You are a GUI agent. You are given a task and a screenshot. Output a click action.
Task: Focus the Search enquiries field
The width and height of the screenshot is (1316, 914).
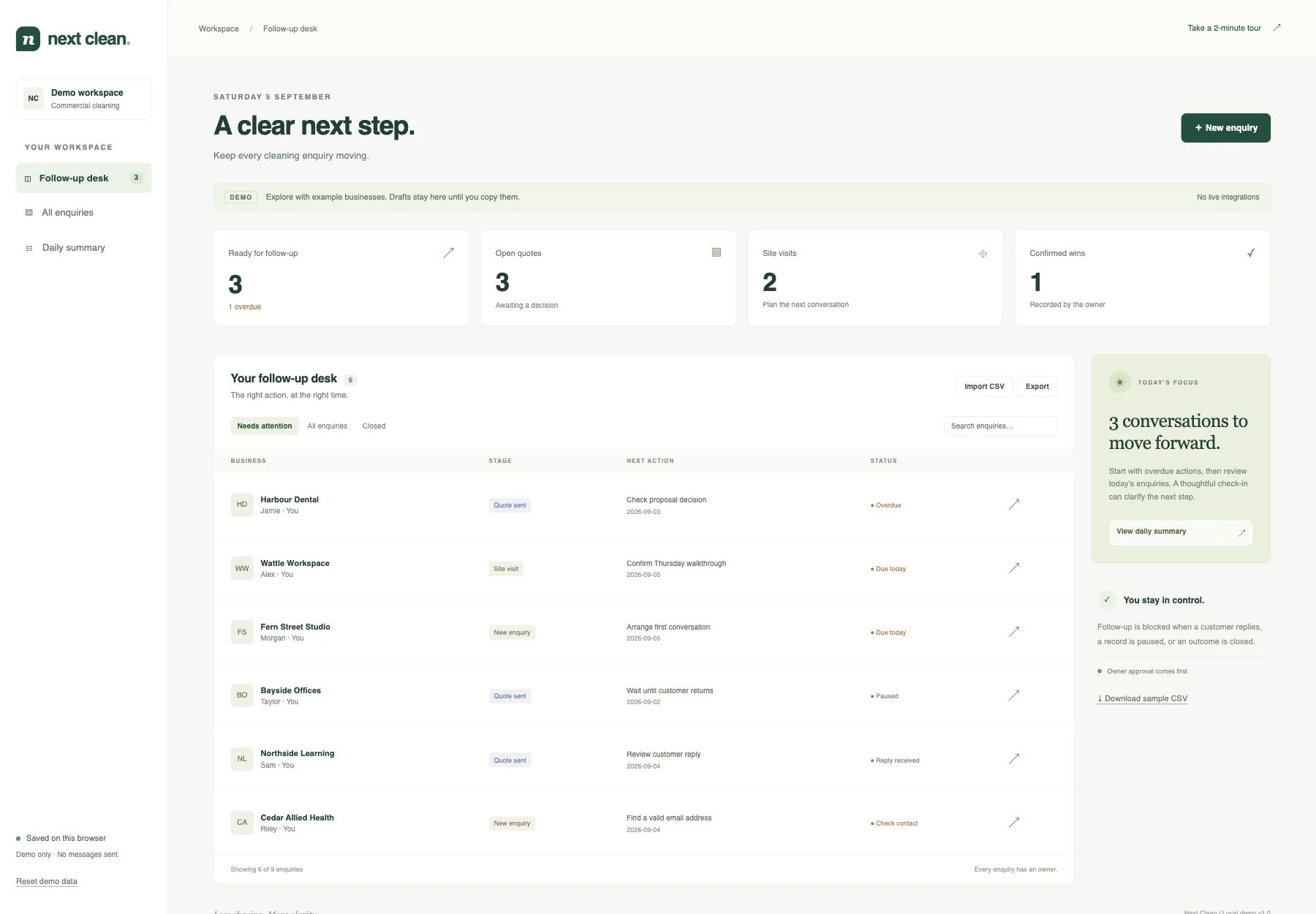[1000, 426]
